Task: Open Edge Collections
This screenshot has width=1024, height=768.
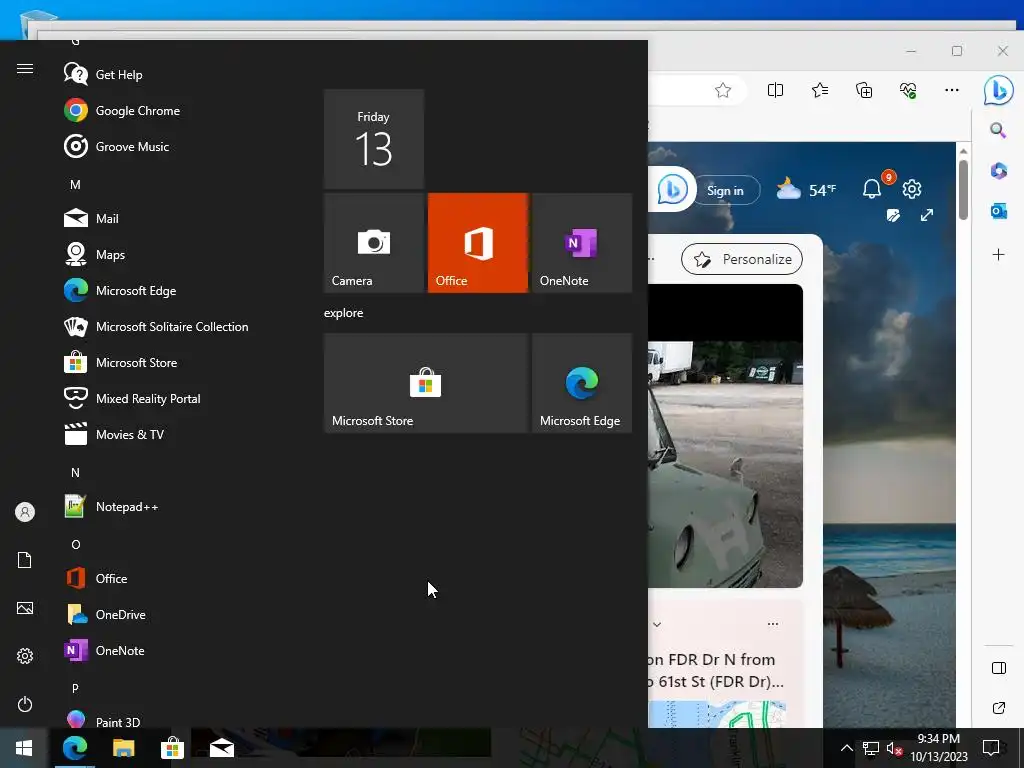Action: 864,90
